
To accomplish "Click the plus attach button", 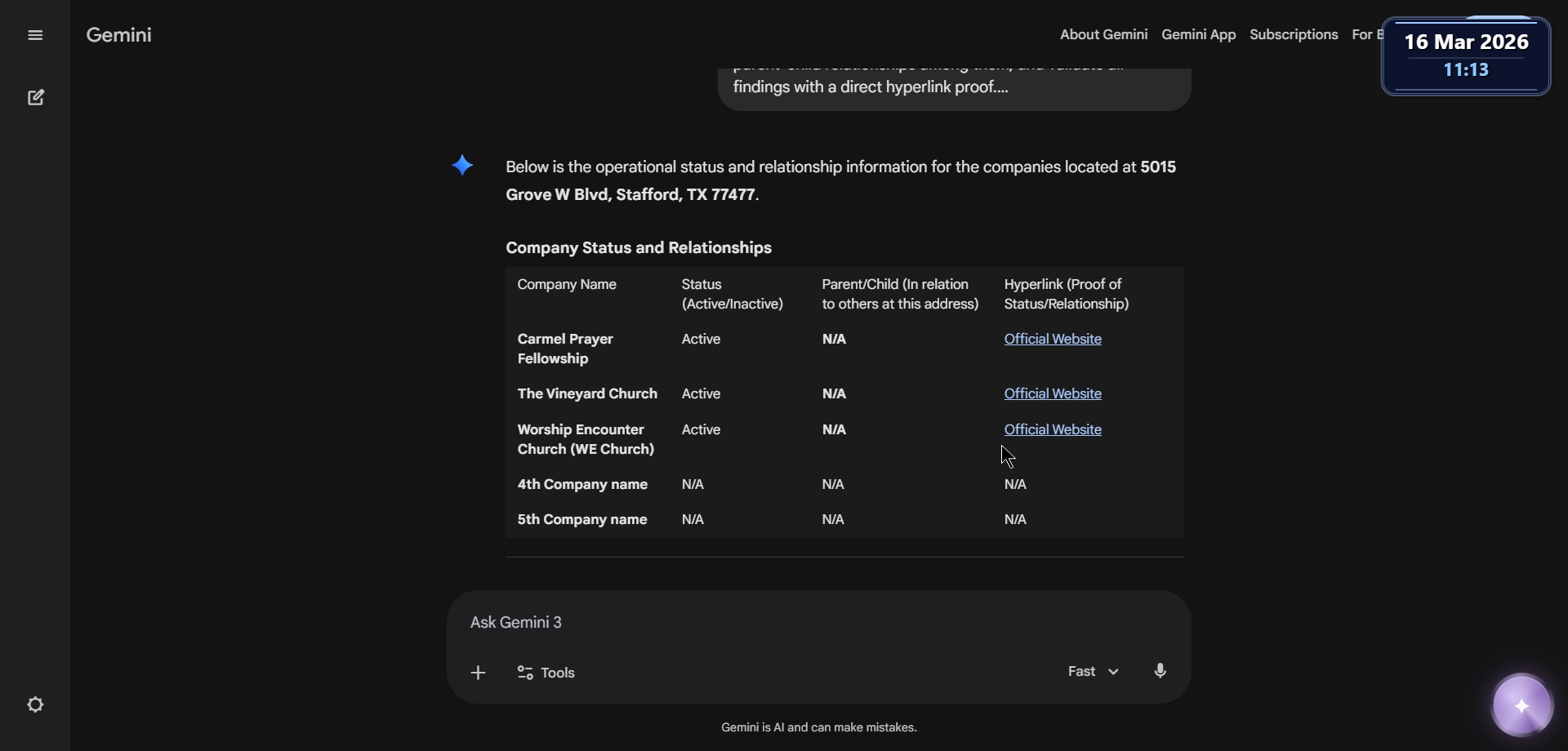I will click(479, 673).
